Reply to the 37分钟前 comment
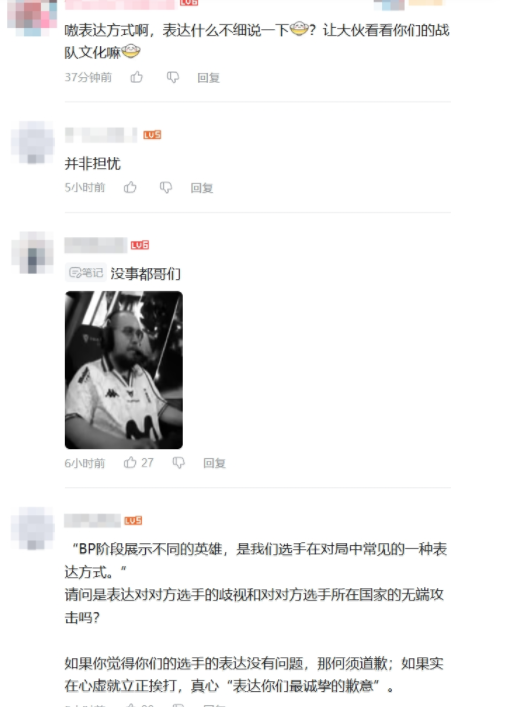Viewport: 512px width, 707px height. [208, 78]
